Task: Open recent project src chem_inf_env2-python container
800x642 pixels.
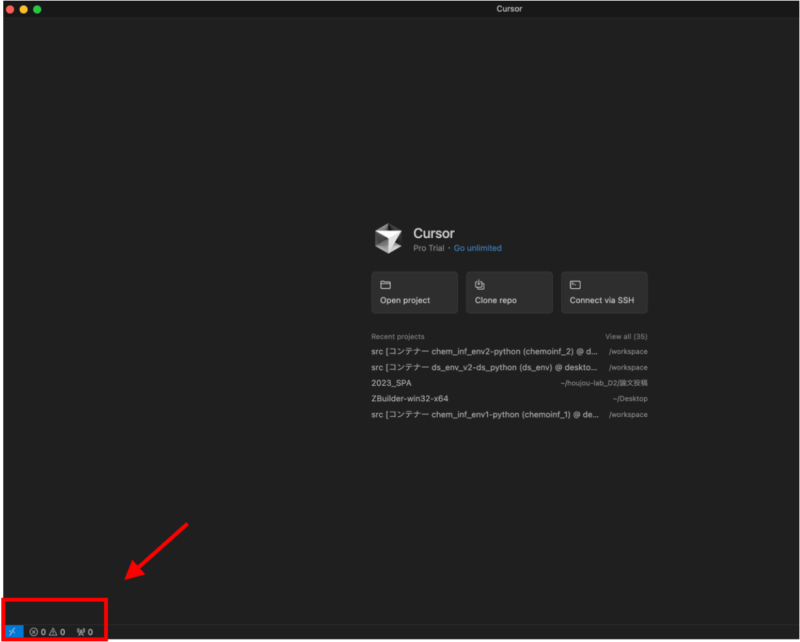Action: (509, 352)
